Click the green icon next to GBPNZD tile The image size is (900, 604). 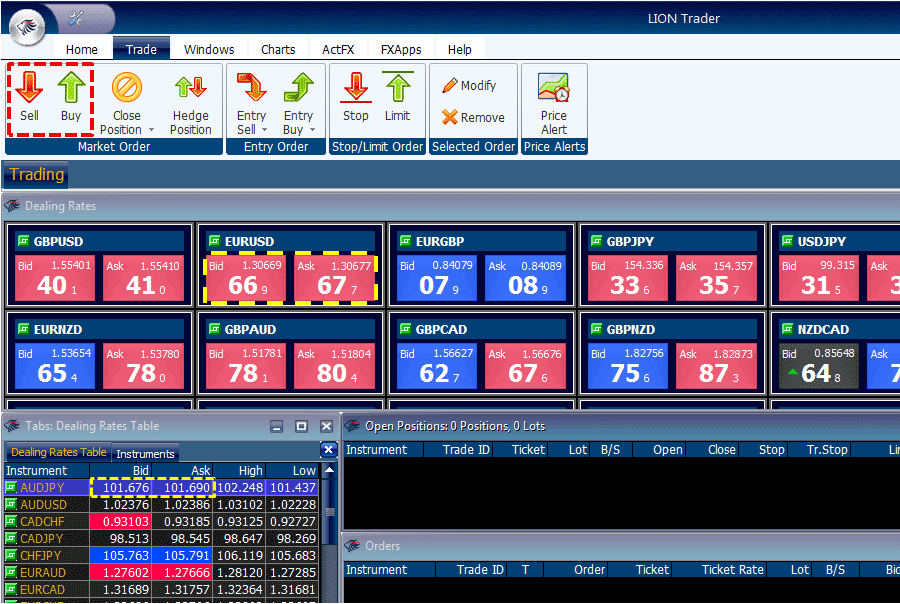(597, 329)
